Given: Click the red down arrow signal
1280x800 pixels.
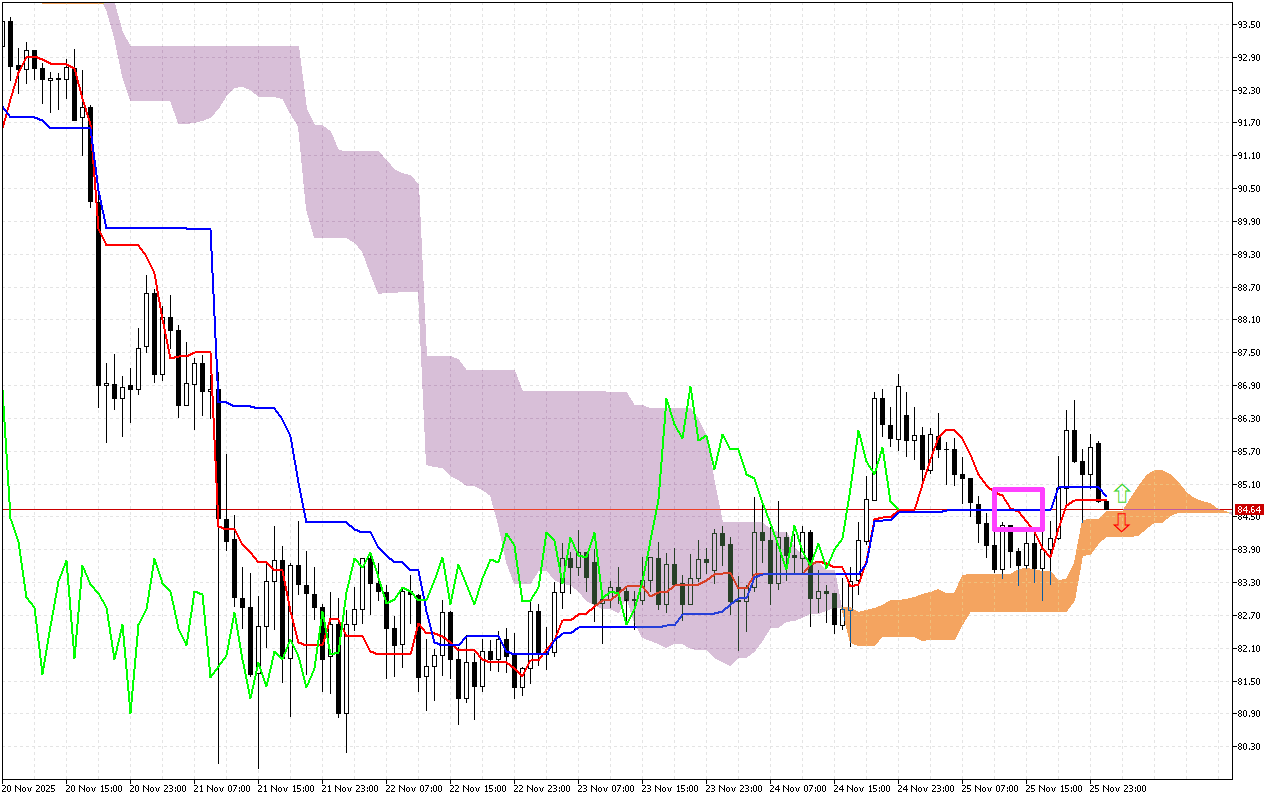Looking at the screenshot, I should [1122, 521].
